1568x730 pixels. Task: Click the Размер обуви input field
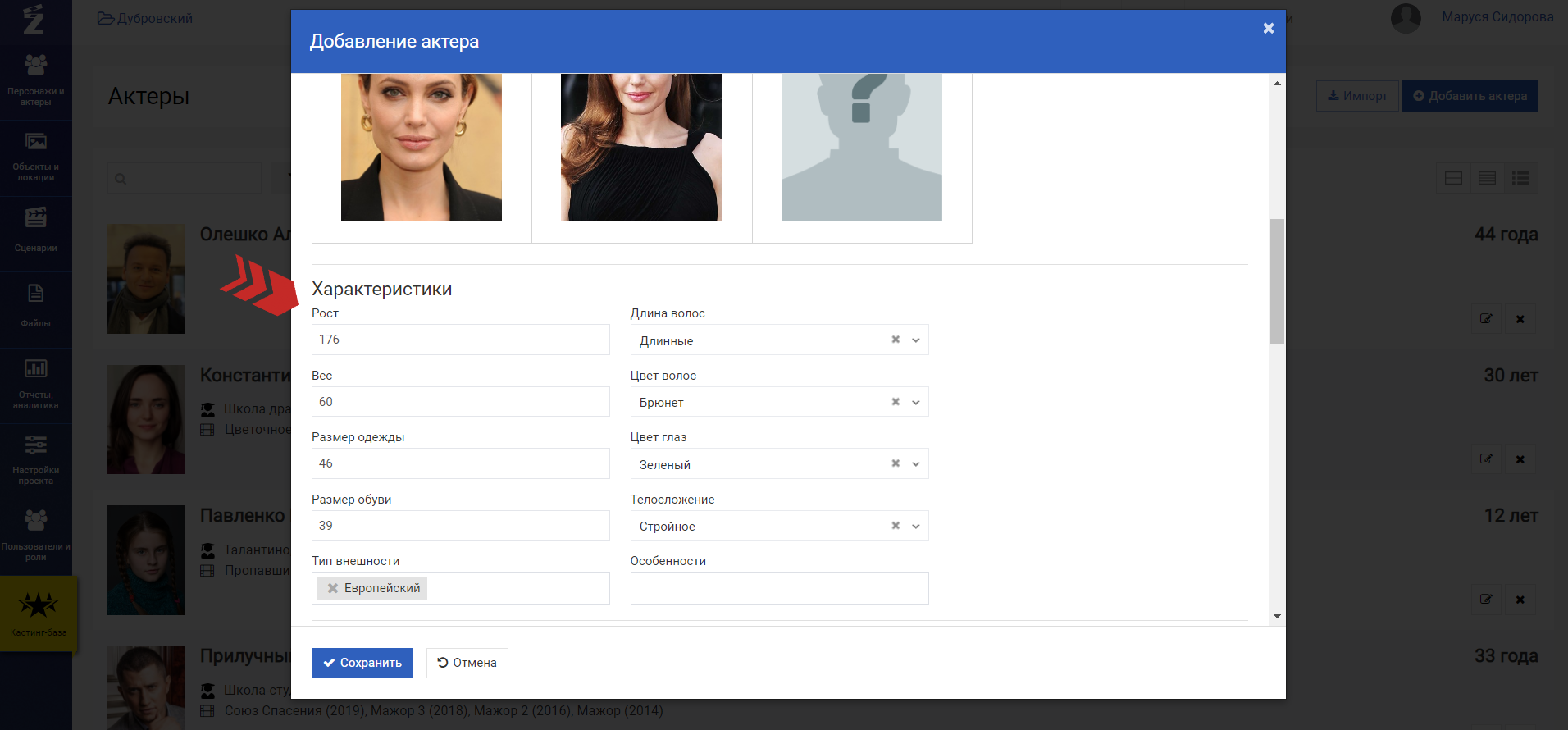tap(461, 526)
